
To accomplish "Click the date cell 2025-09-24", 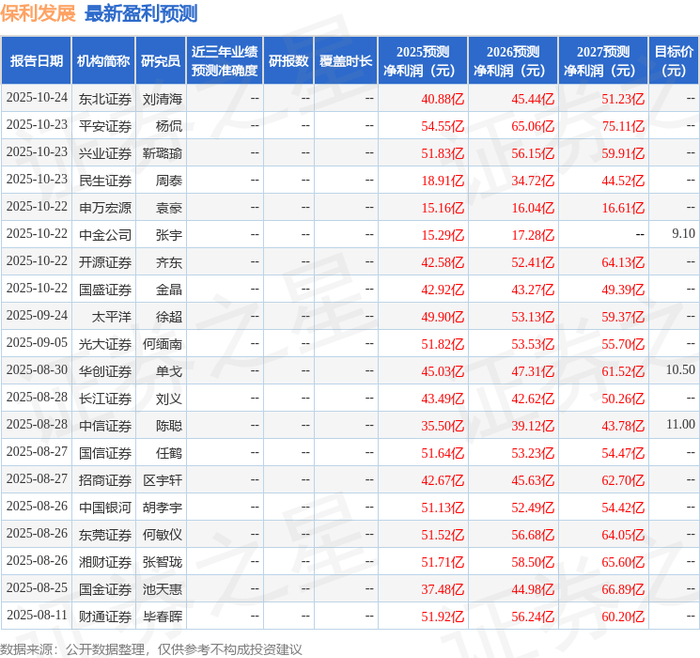I will (x=37, y=316).
